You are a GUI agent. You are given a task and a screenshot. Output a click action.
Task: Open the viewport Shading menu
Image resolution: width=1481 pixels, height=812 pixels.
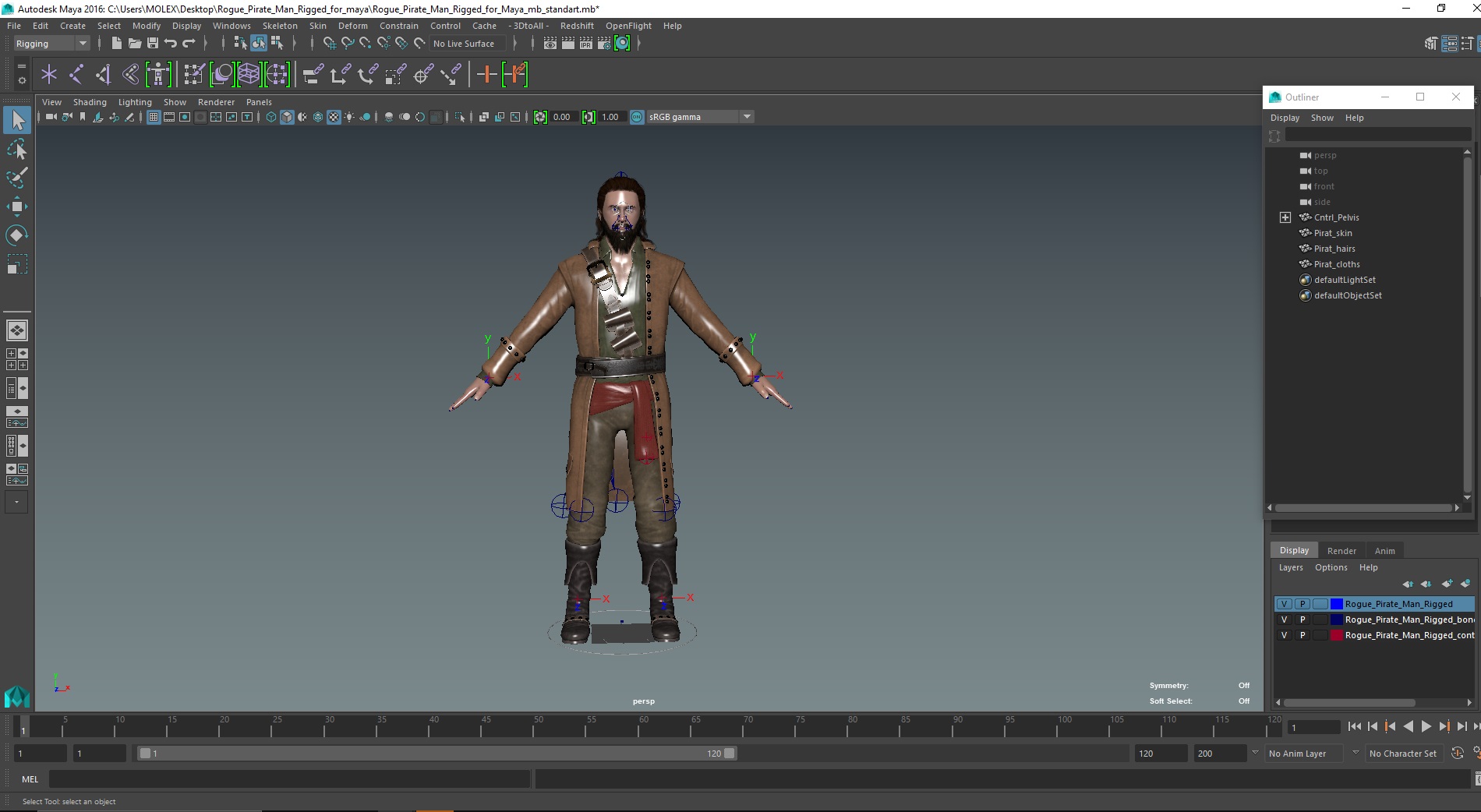point(90,102)
